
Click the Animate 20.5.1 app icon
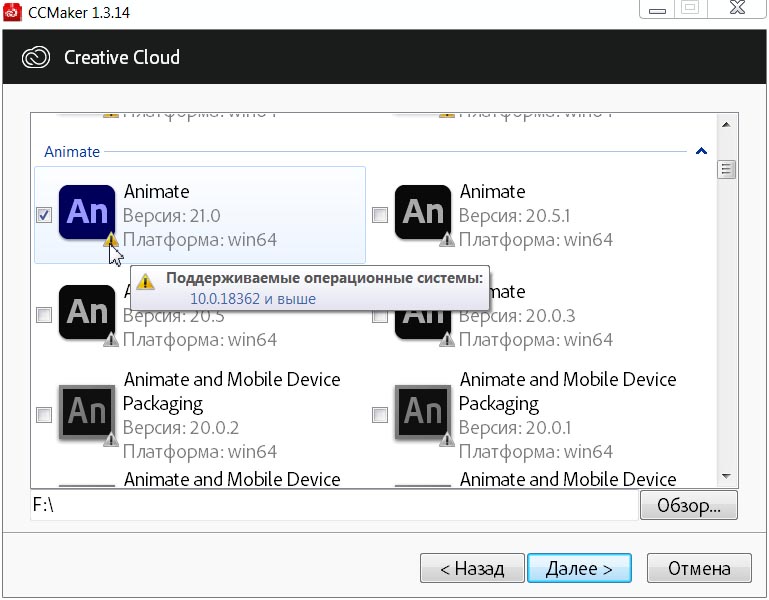pyautogui.click(x=423, y=212)
